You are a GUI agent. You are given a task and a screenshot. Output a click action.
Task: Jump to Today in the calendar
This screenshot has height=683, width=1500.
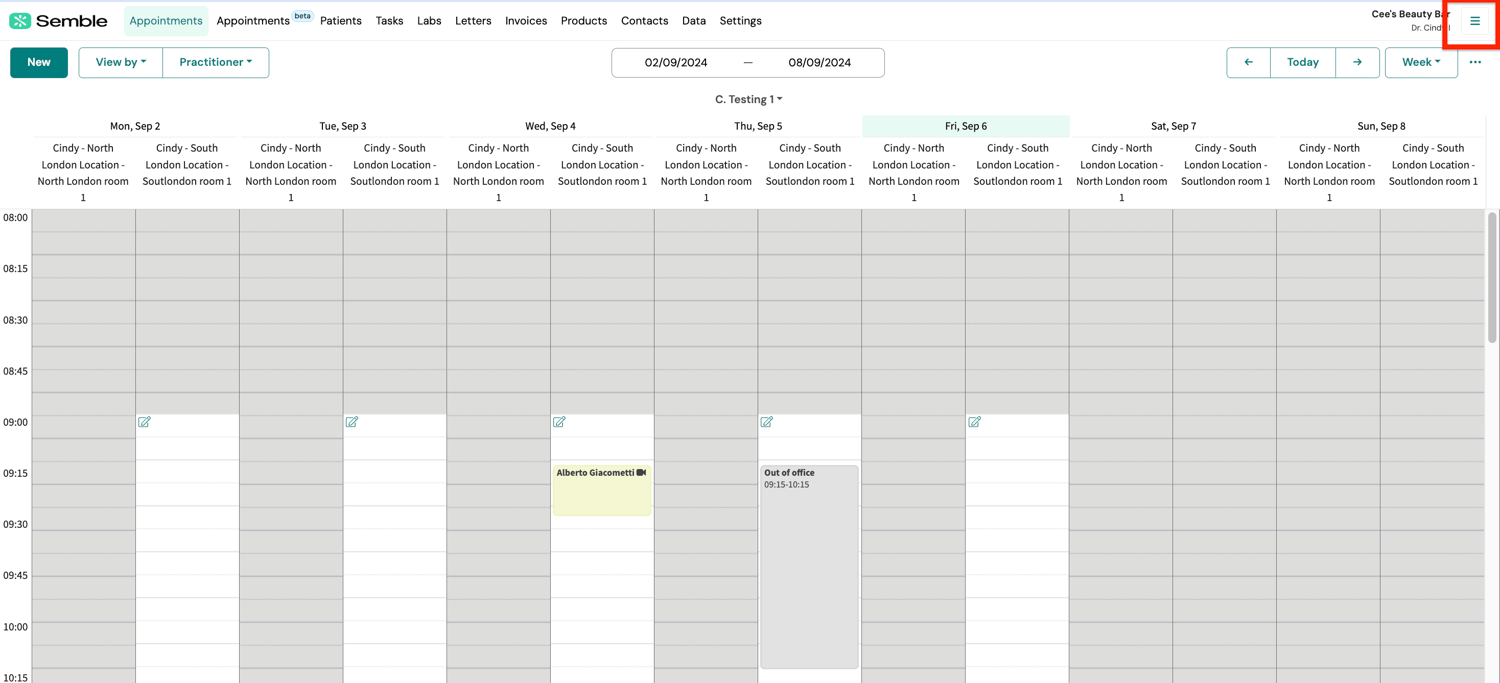[1302, 62]
